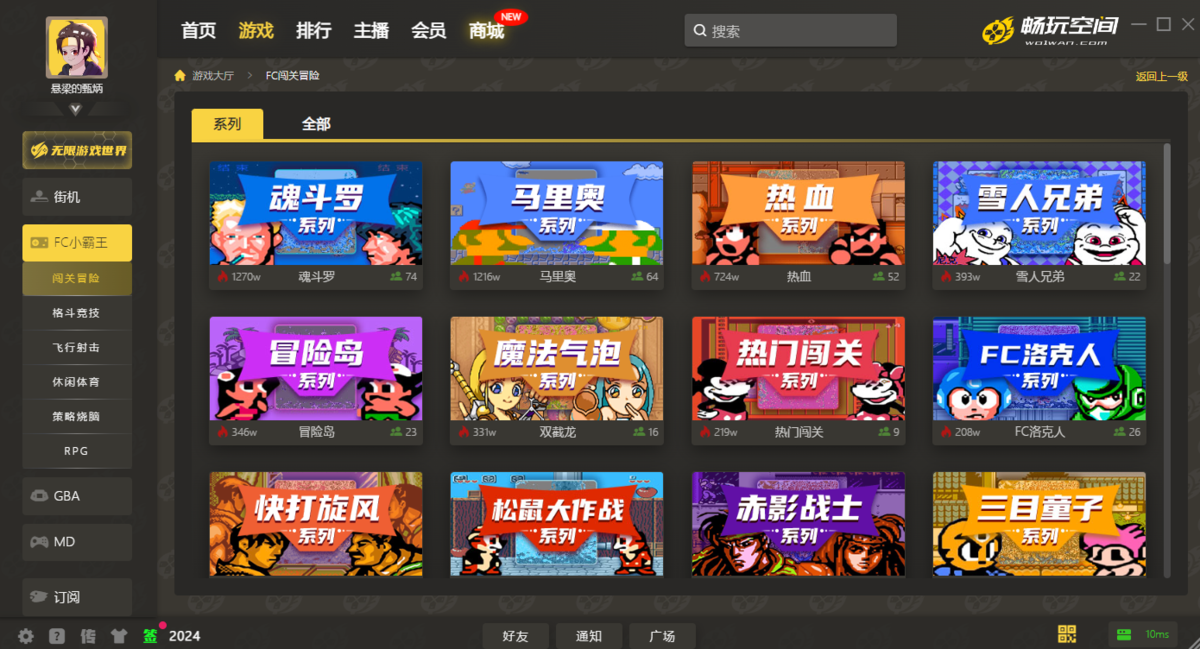Viewport: 1200px width, 649px height.
Task: Collapse the FC小霸王 category in sidebar
Action: point(77,242)
